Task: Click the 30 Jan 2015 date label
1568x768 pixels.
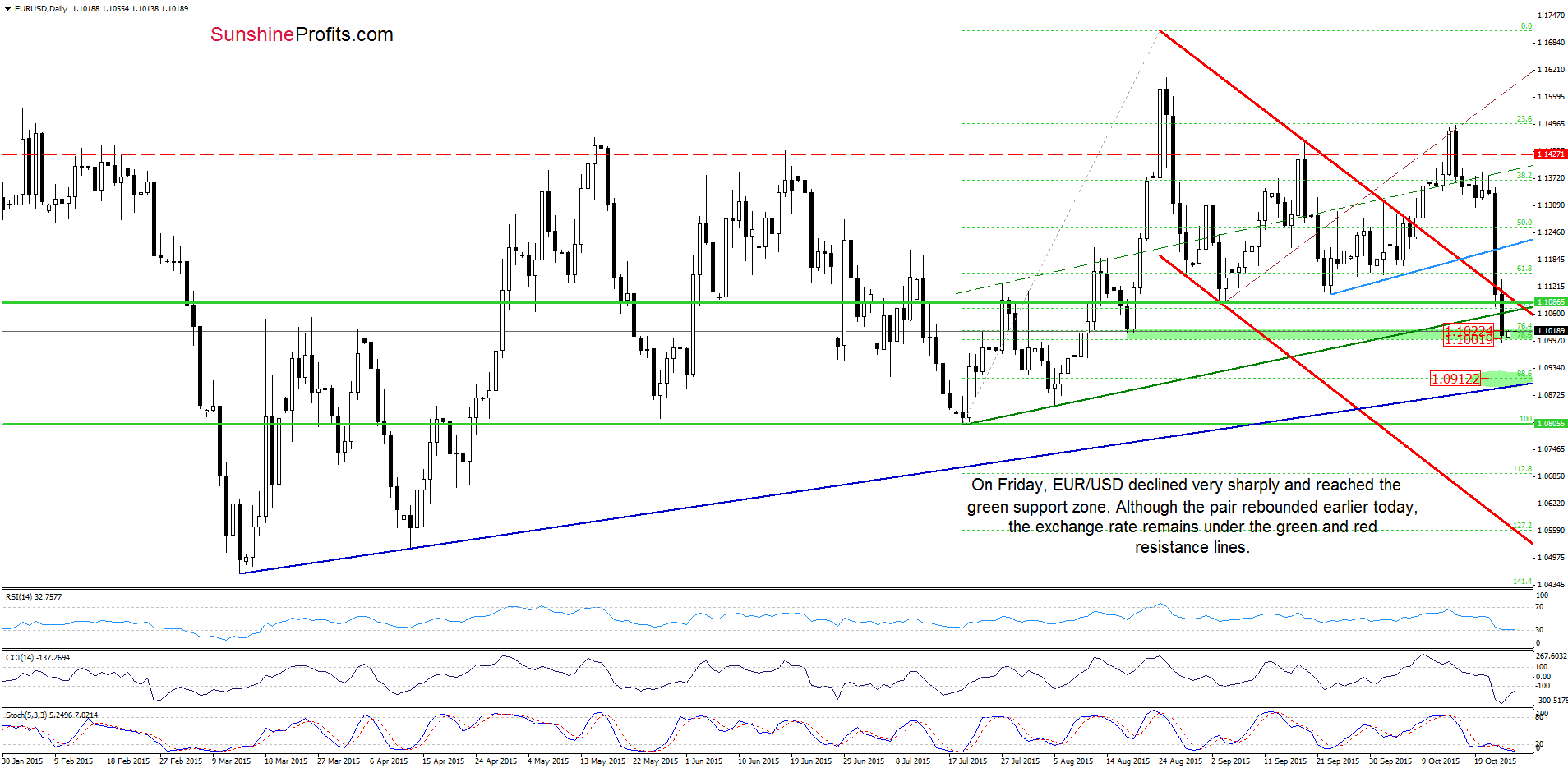Action: point(22,761)
